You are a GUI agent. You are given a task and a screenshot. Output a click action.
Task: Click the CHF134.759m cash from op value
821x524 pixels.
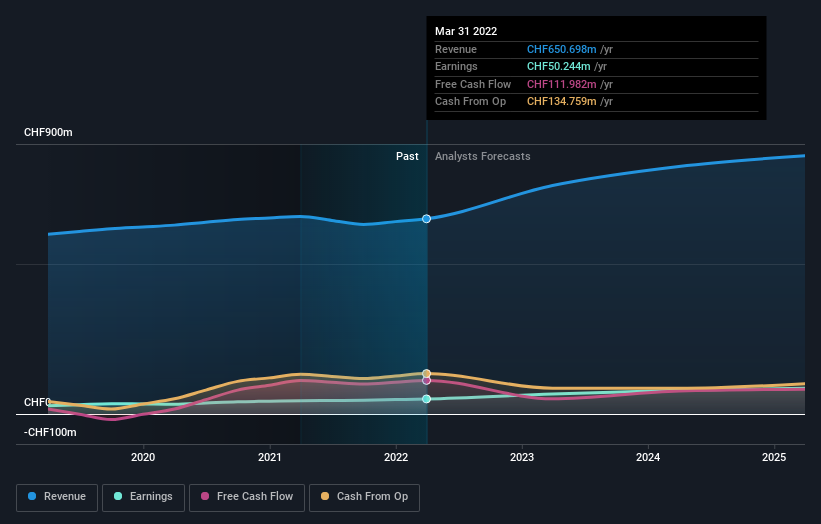click(x=561, y=102)
